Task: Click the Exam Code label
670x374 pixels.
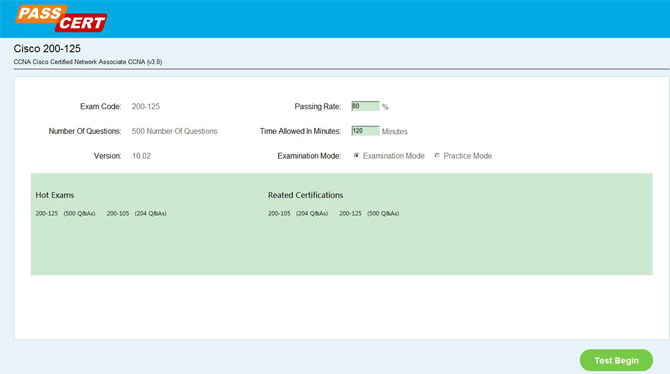Action: [x=100, y=106]
